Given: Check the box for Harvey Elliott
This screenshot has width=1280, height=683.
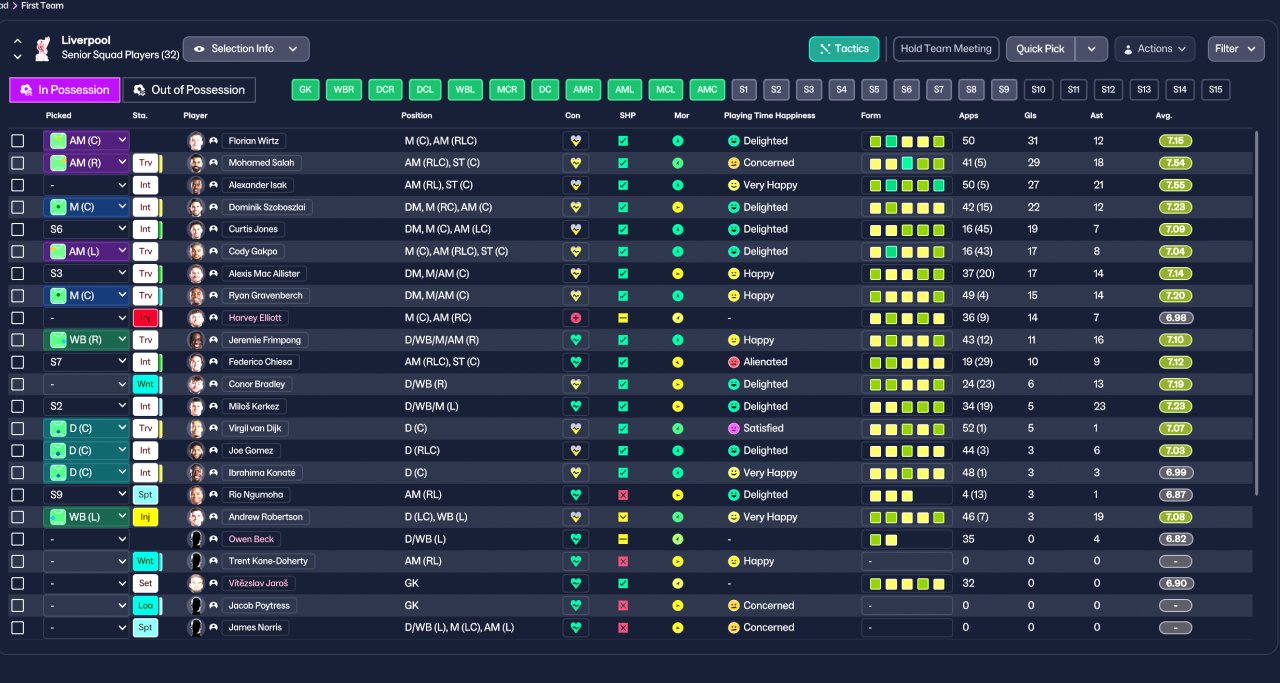Looking at the screenshot, I should click(17, 318).
